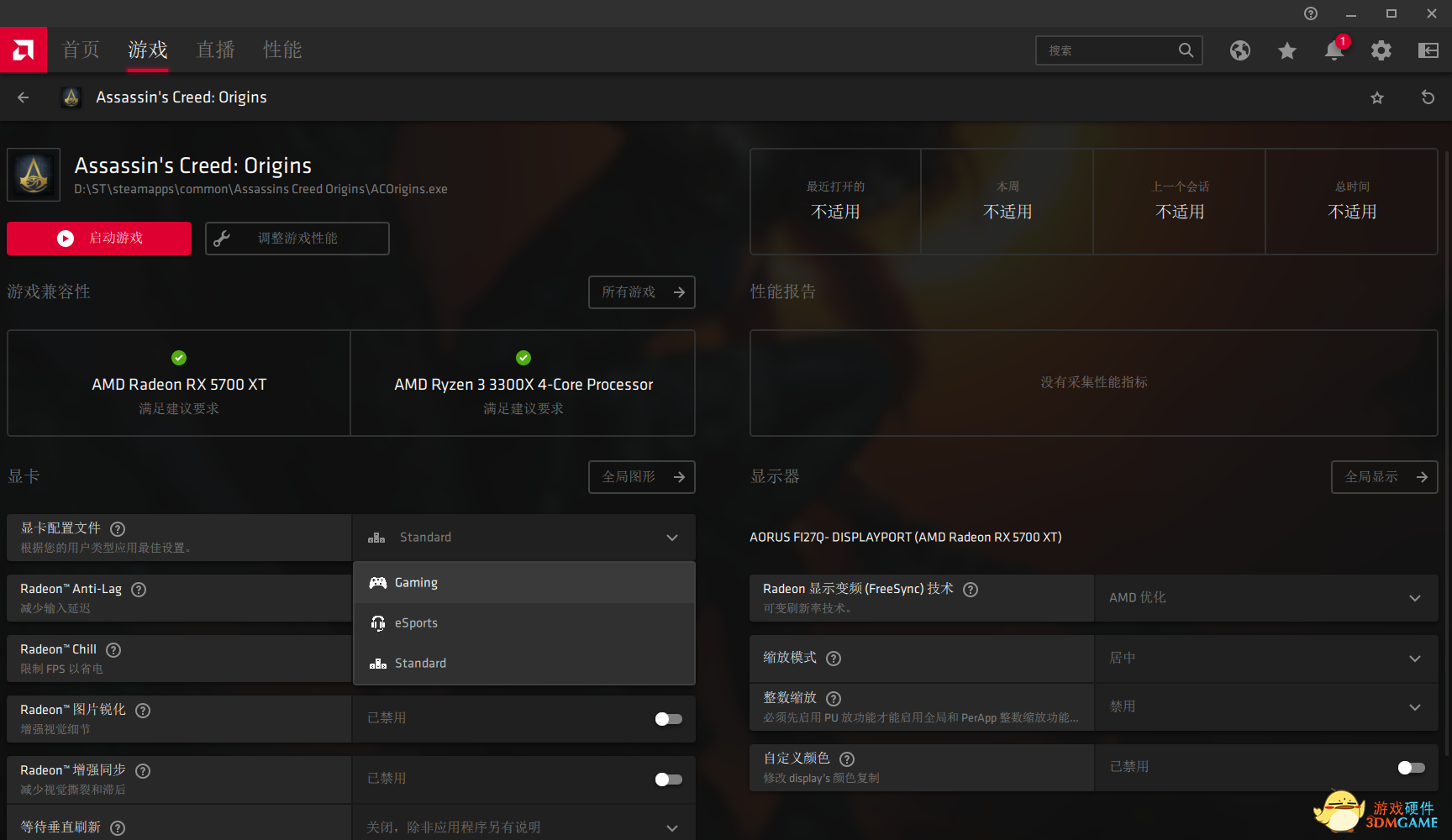
Task: Click help icon next to 自定义颜色
Action: tap(847, 759)
